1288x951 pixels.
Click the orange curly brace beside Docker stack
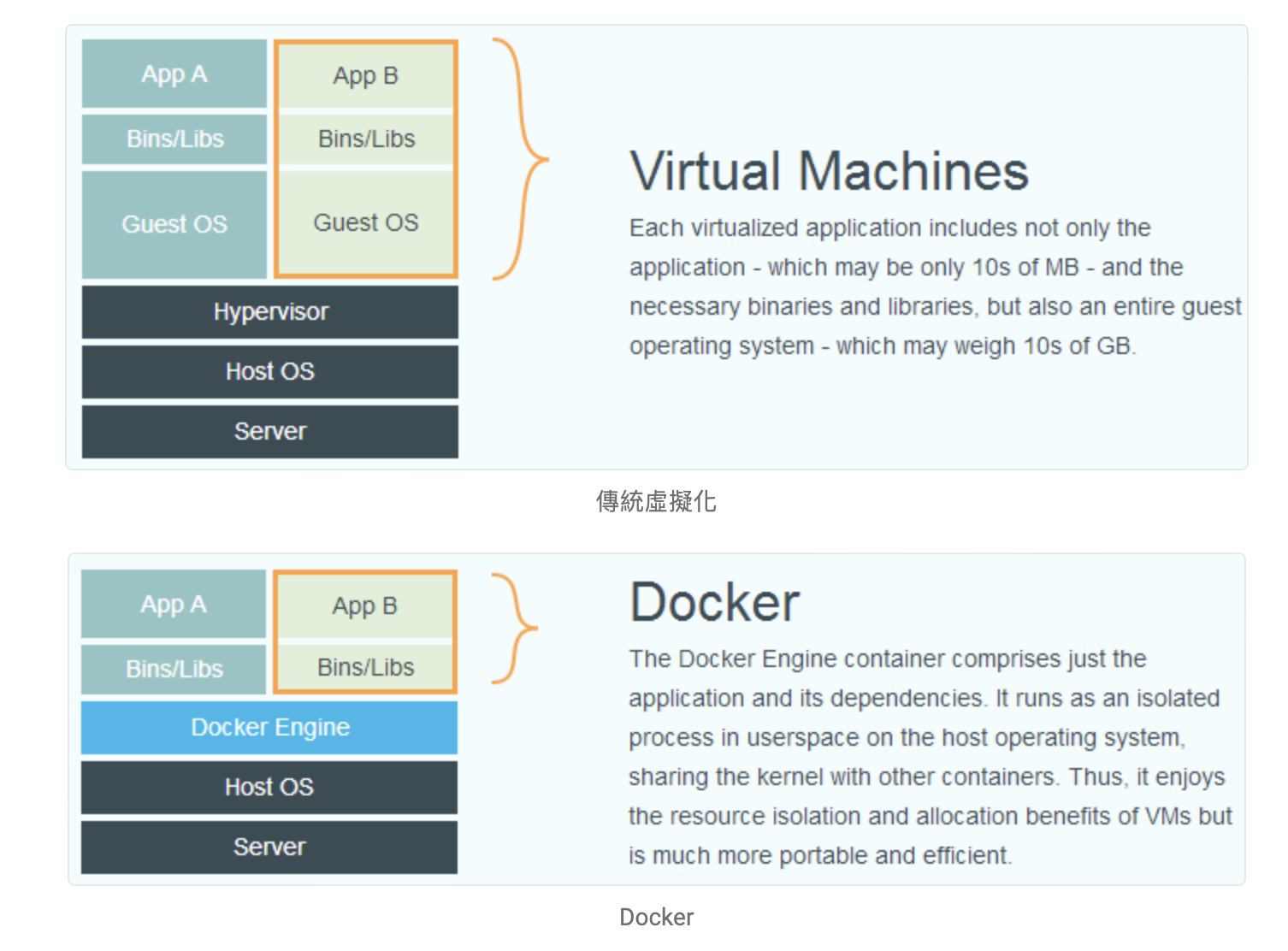(x=517, y=629)
